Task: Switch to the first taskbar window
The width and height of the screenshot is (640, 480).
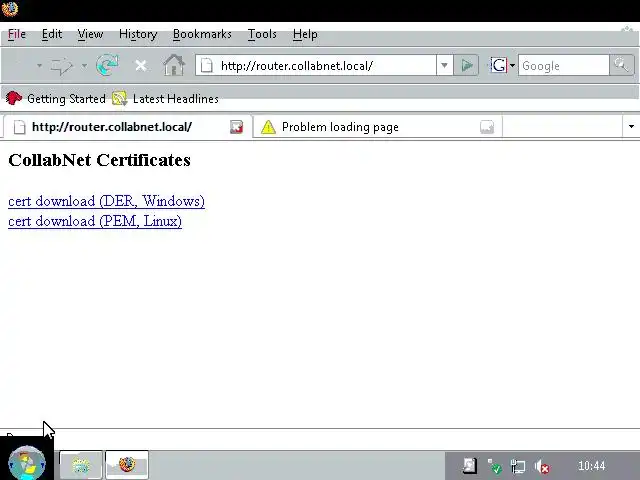Action: click(81, 464)
